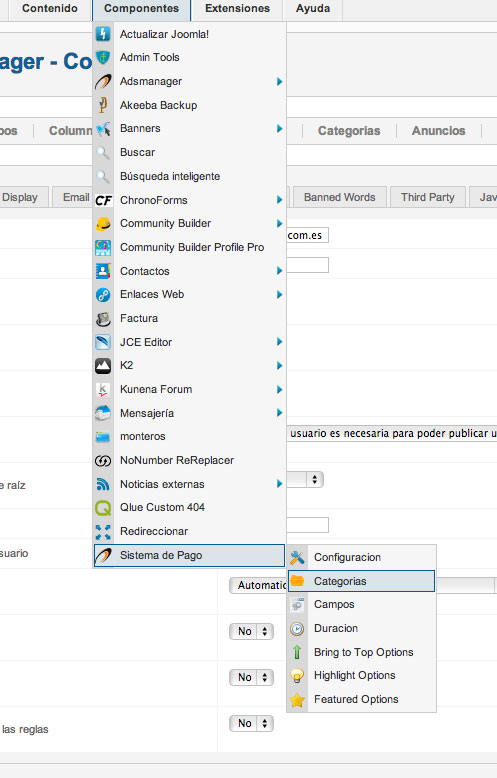
Task: Open the Ayuda menu
Action: [x=313, y=8]
